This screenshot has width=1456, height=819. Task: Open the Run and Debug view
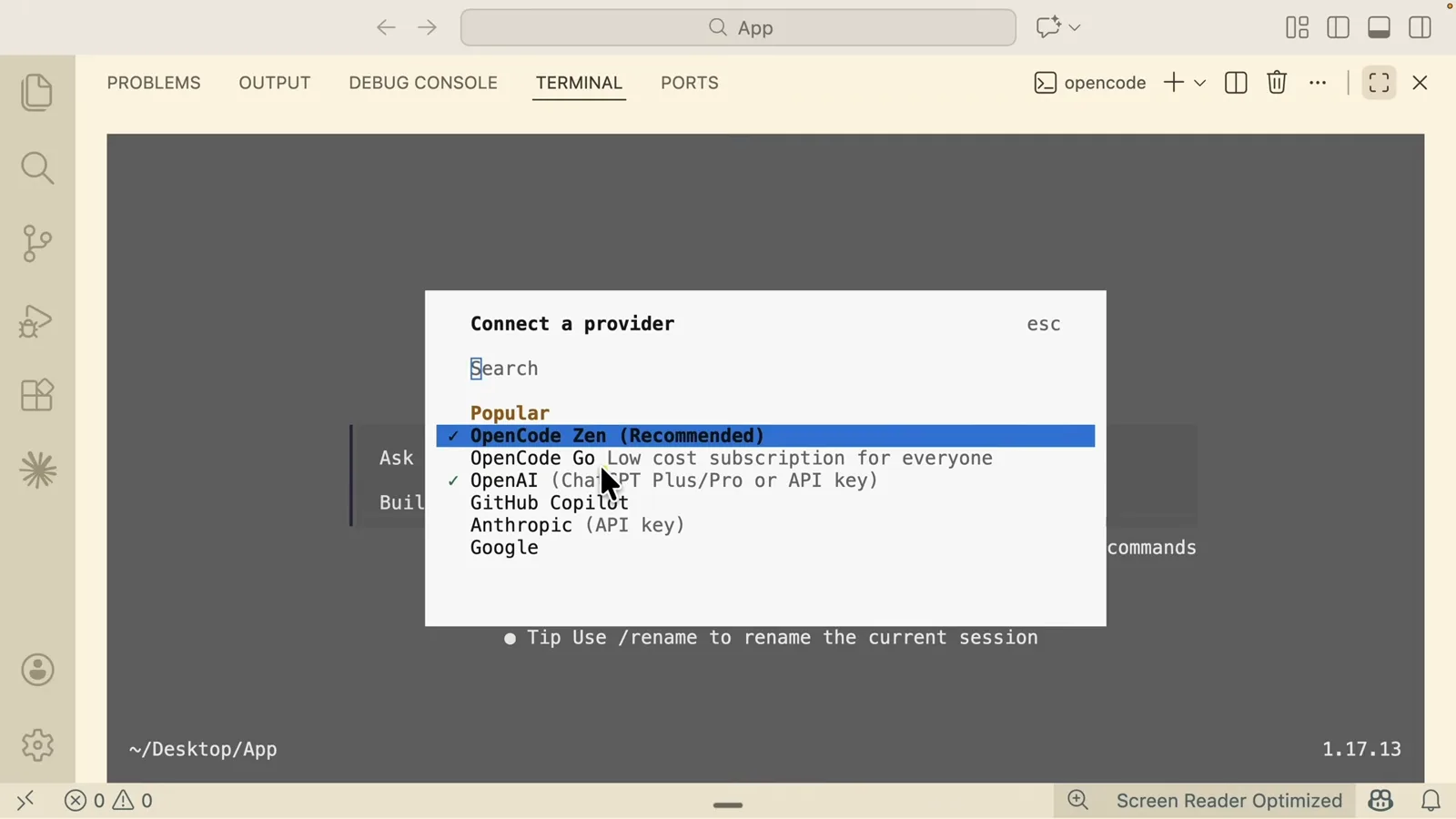tap(37, 320)
